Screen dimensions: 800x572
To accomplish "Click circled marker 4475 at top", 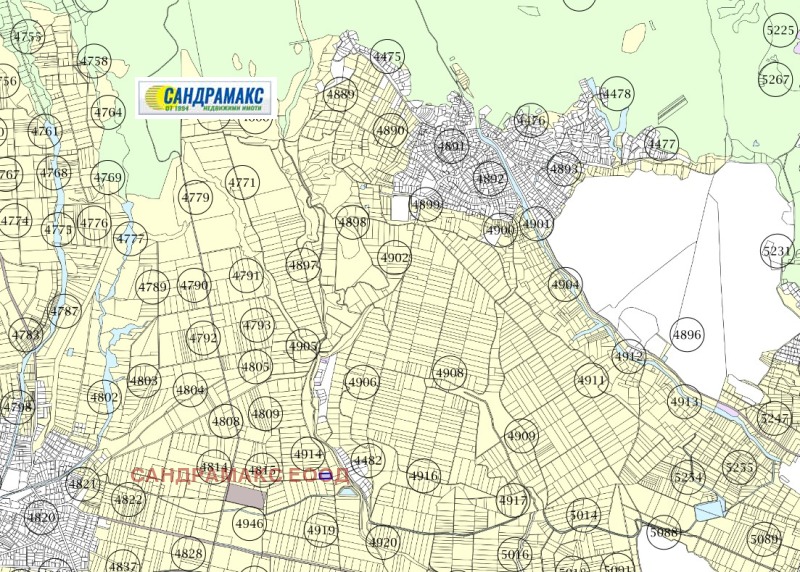I will coord(386,57).
